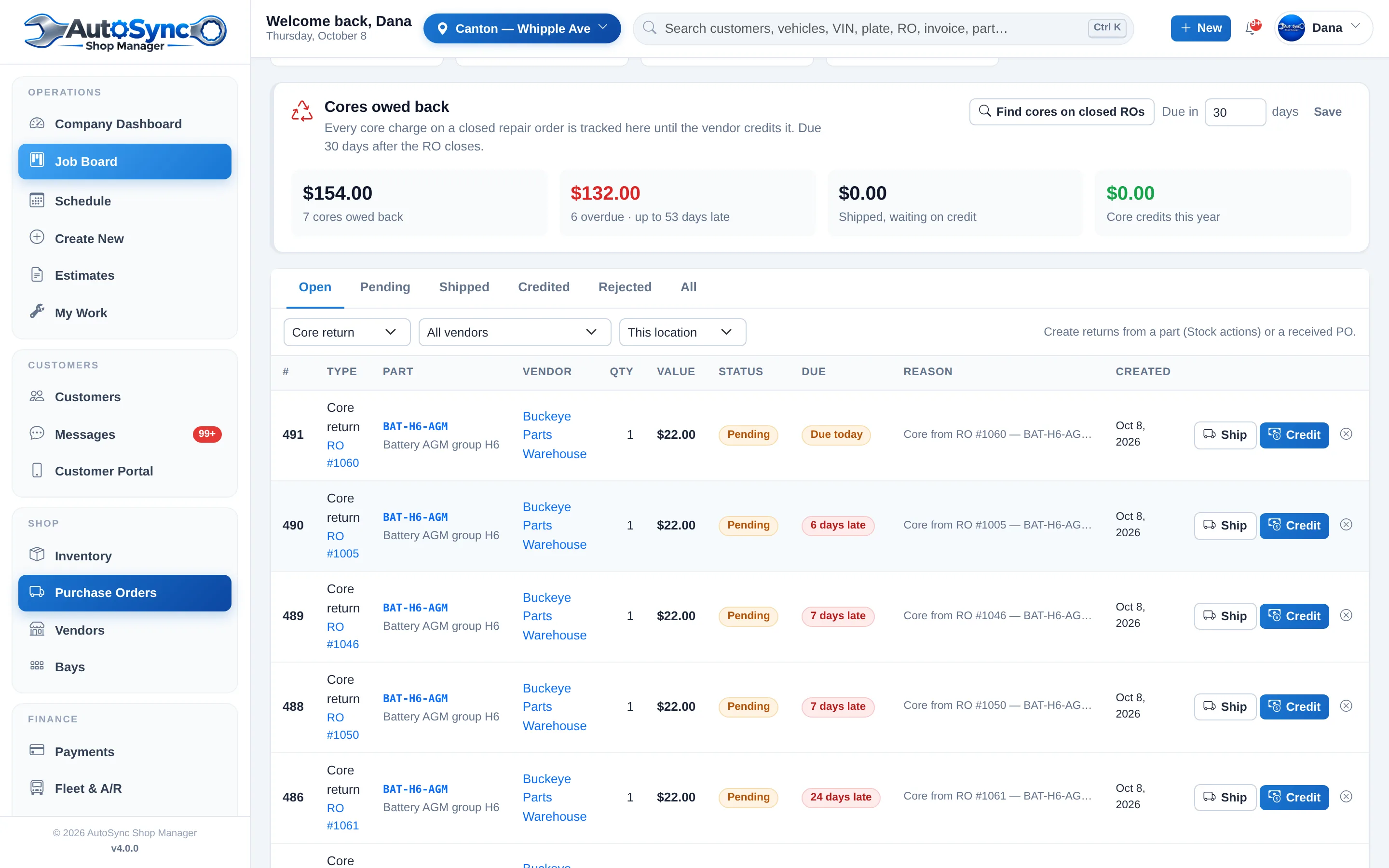Focus the Due in days input field
Image resolution: width=1389 pixels, height=868 pixels.
pyautogui.click(x=1235, y=112)
